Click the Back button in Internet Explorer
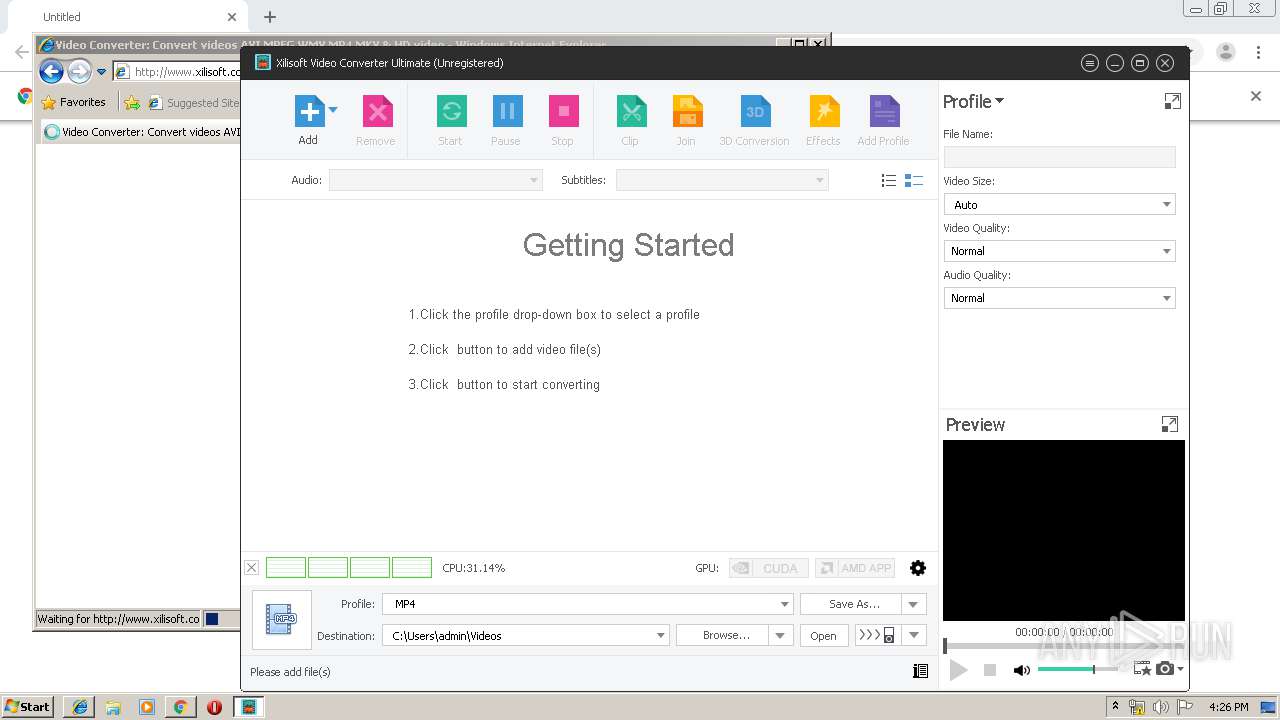This screenshot has height=720, width=1280. (x=52, y=71)
